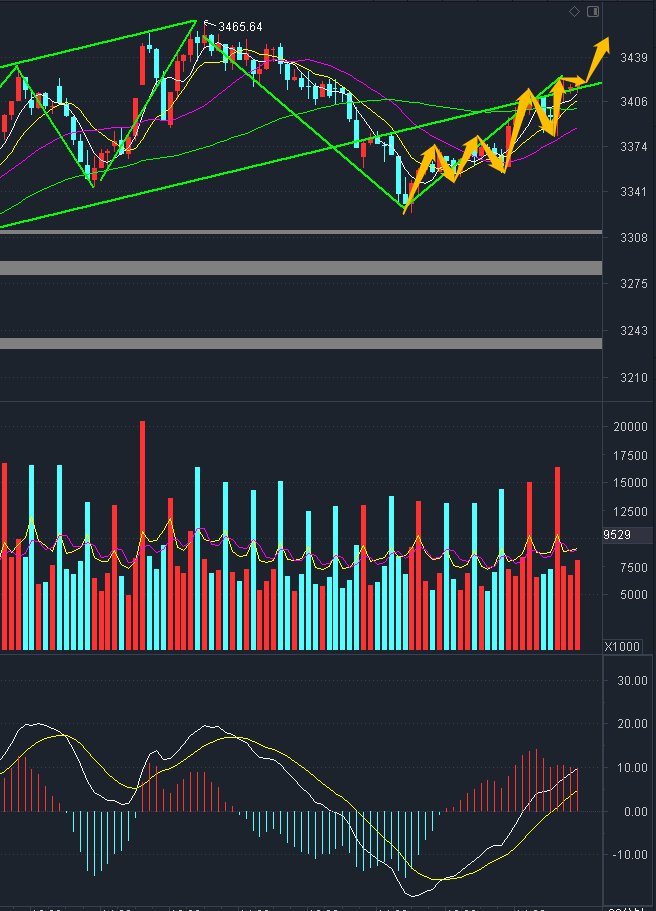Viewport: 656px width, 911px height.
Task: Click the 5000 volume axis label
Action: click(x=634, y=595)
